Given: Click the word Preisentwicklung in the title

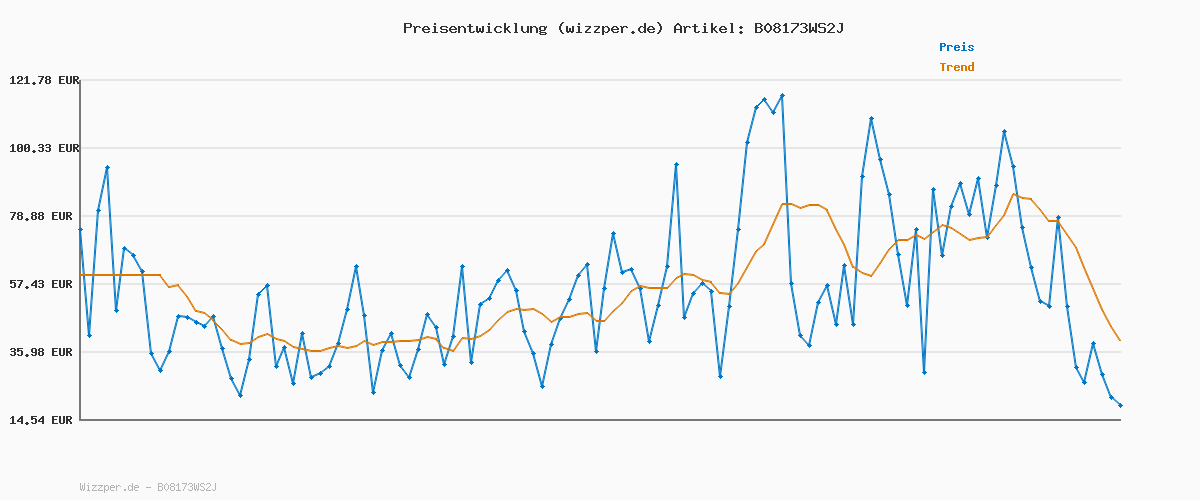Looking at the screenshot, I should (x=471, y=28).
